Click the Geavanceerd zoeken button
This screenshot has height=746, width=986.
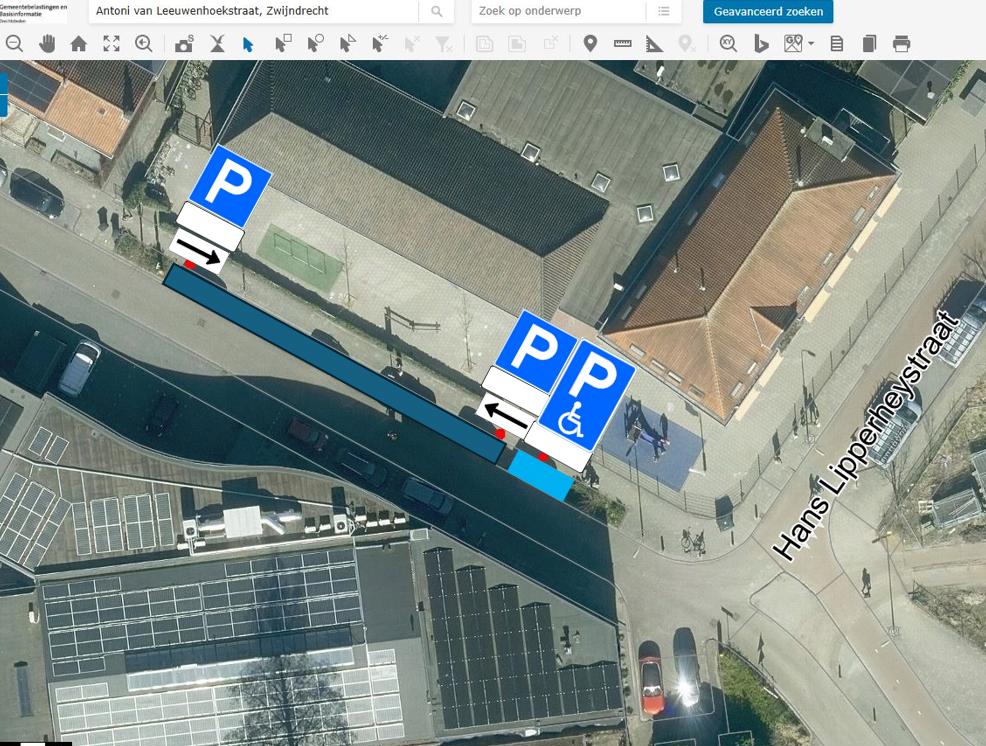click(768, 12)
